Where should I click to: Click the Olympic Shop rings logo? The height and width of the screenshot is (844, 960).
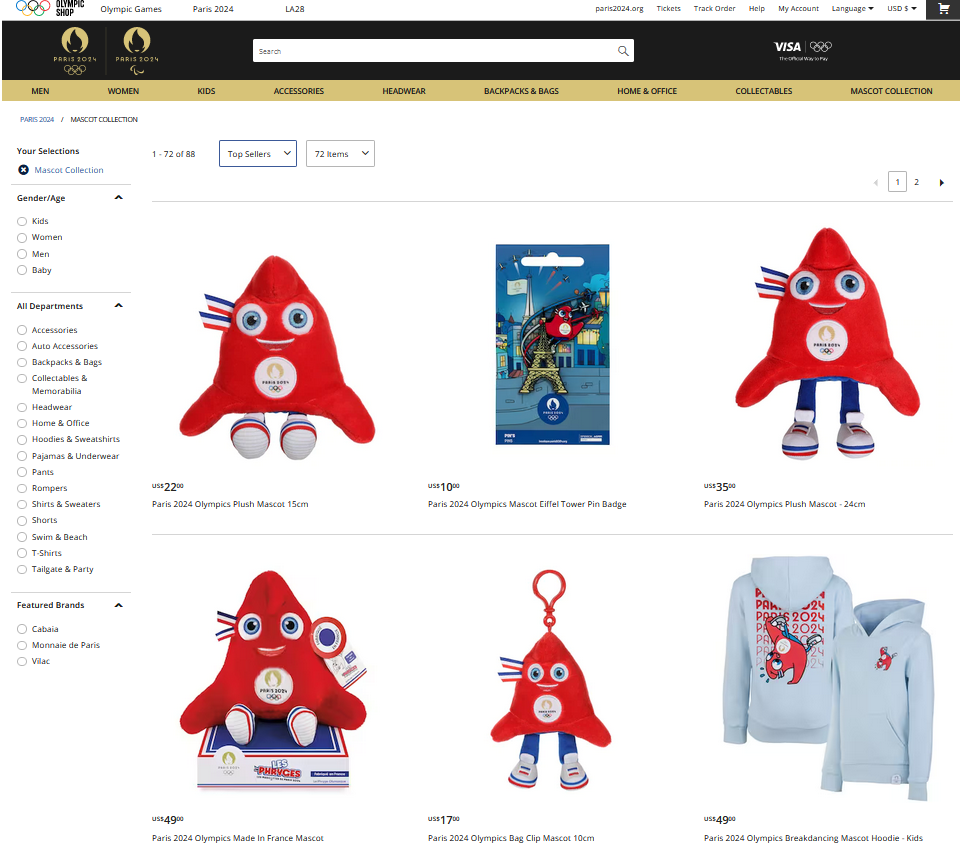tap(50, 8)
